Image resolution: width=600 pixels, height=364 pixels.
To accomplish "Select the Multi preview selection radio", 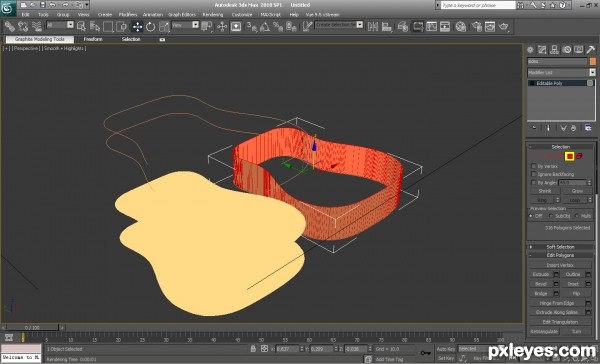I will (577, 216).
